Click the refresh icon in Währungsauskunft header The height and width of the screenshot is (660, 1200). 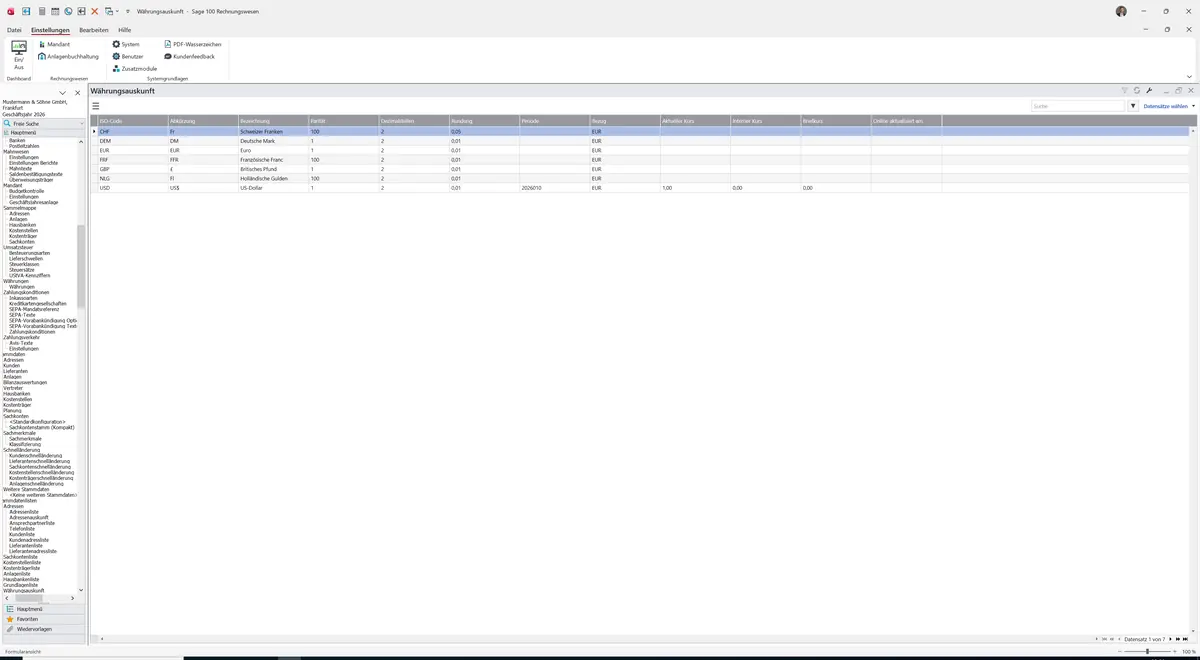tap(1137, 91)
